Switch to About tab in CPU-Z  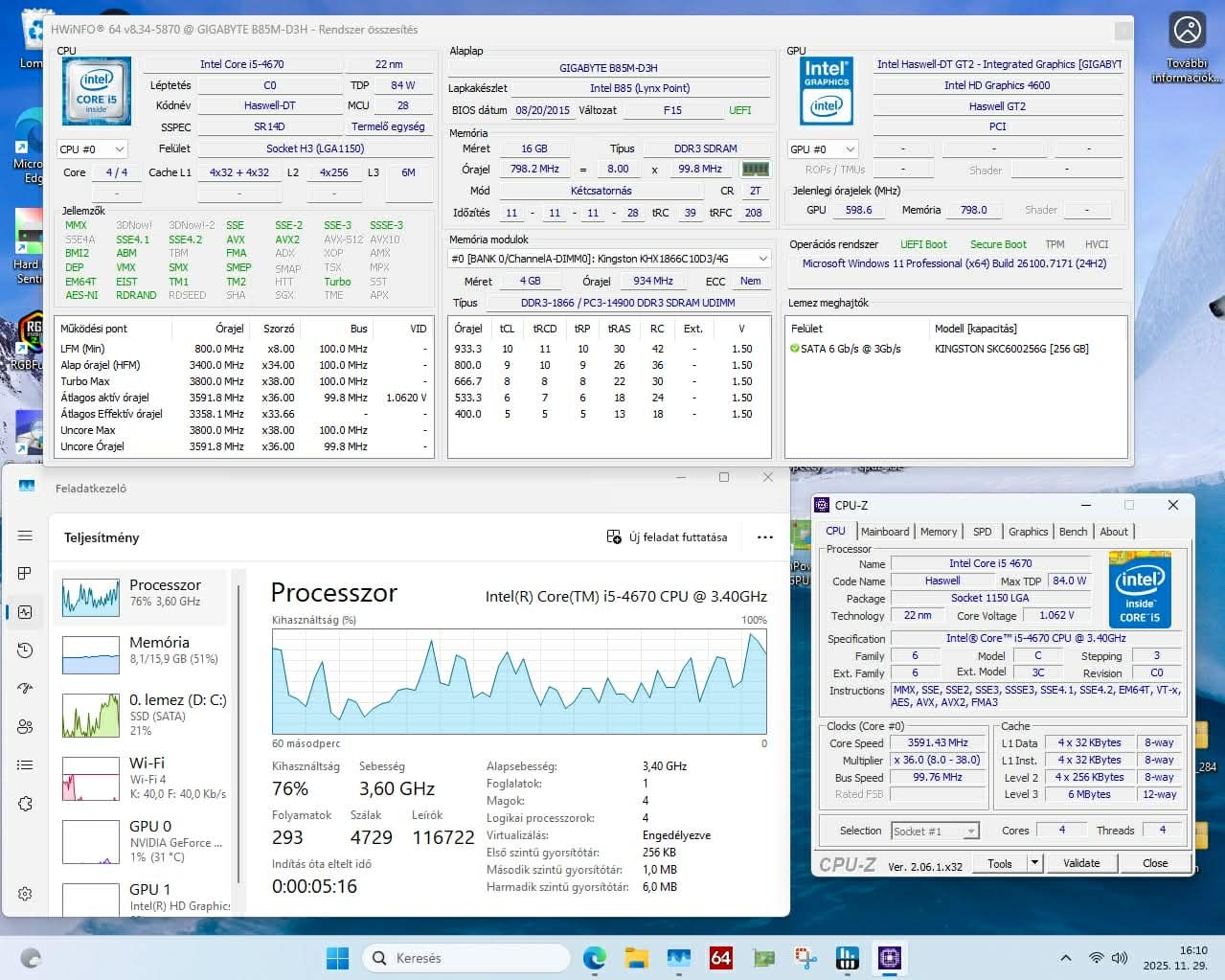(x=1113, y=532)
